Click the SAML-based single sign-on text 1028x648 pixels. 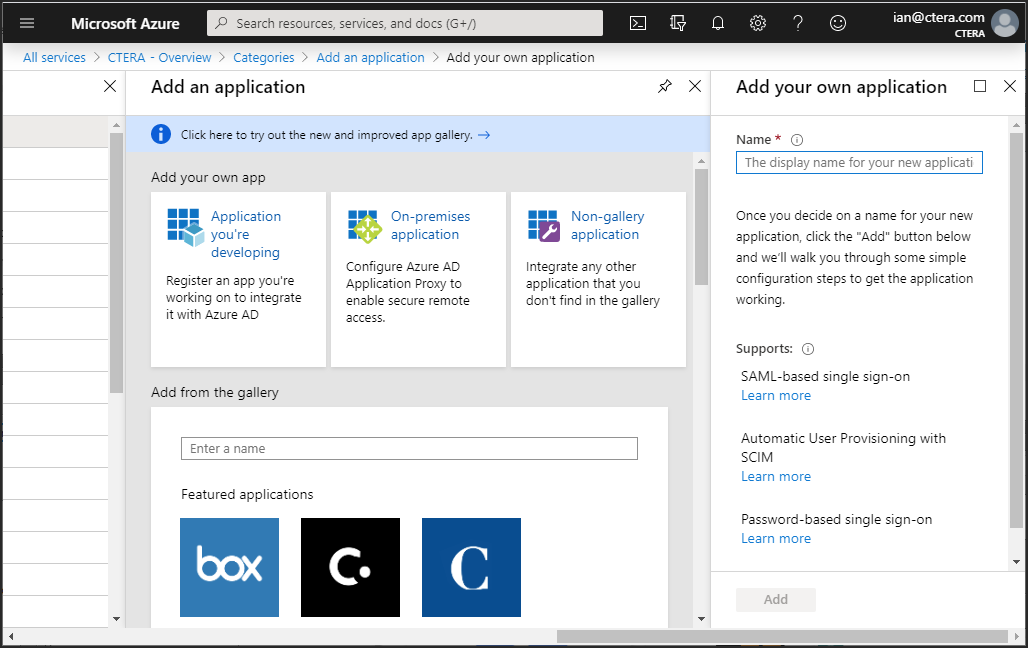825,376
